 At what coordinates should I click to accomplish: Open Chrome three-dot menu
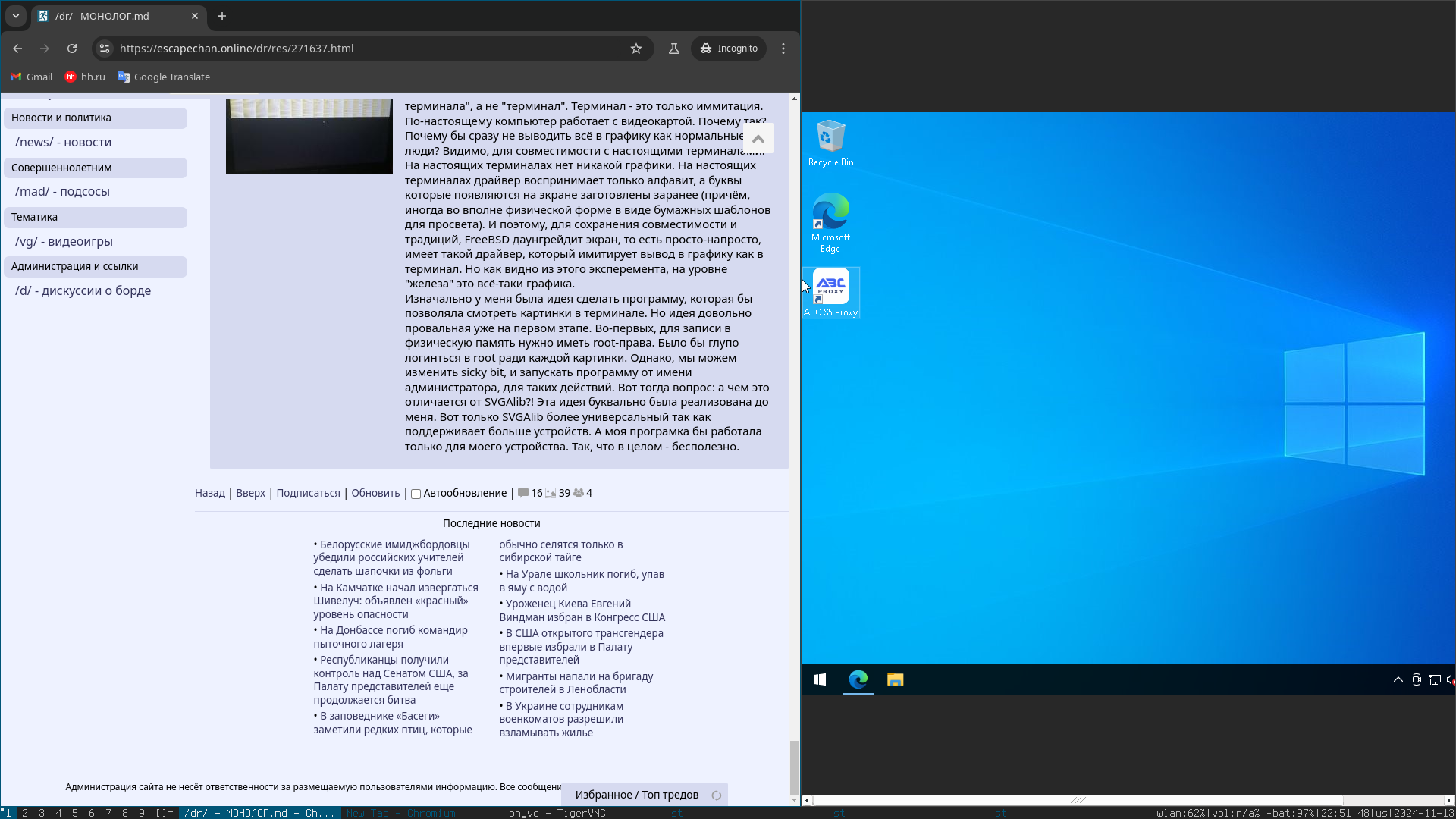coord(783,49)
